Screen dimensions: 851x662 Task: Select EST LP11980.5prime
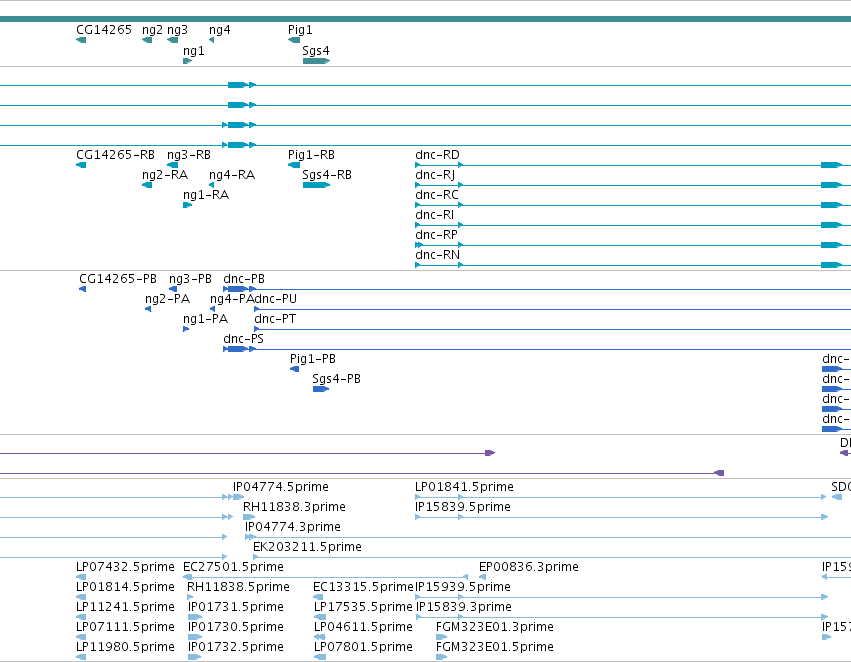[125, 647]
